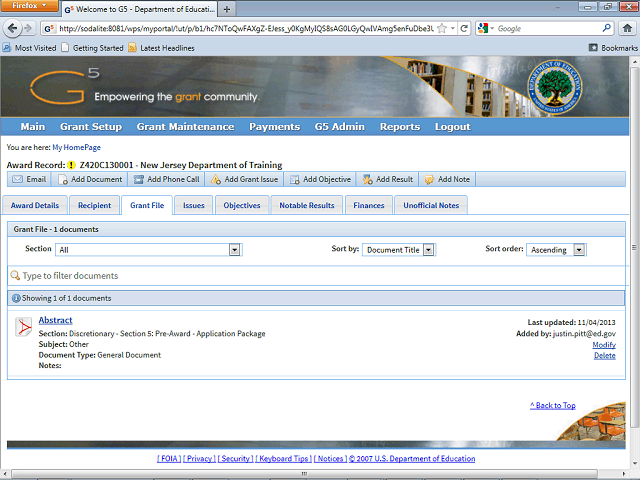
Task: Open the browser home page icon
Action: click(x=627, y=28)
